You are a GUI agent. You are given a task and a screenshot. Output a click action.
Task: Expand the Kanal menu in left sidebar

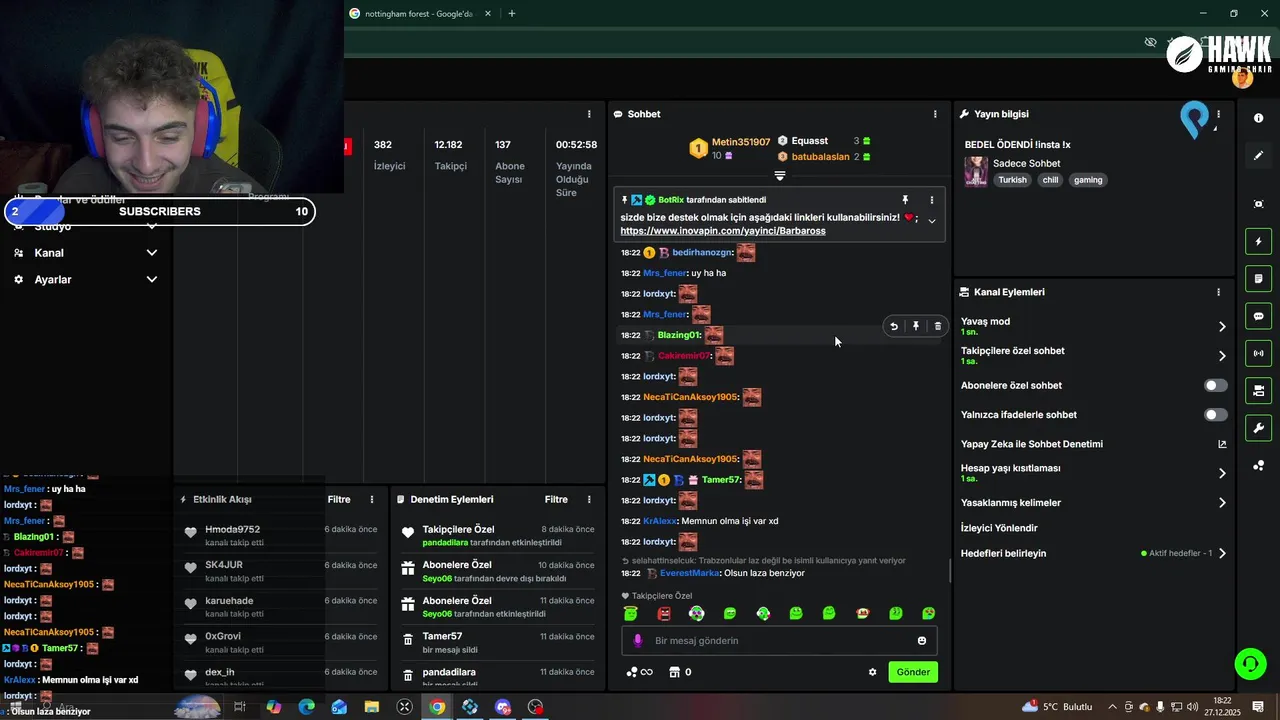(86, 253)
